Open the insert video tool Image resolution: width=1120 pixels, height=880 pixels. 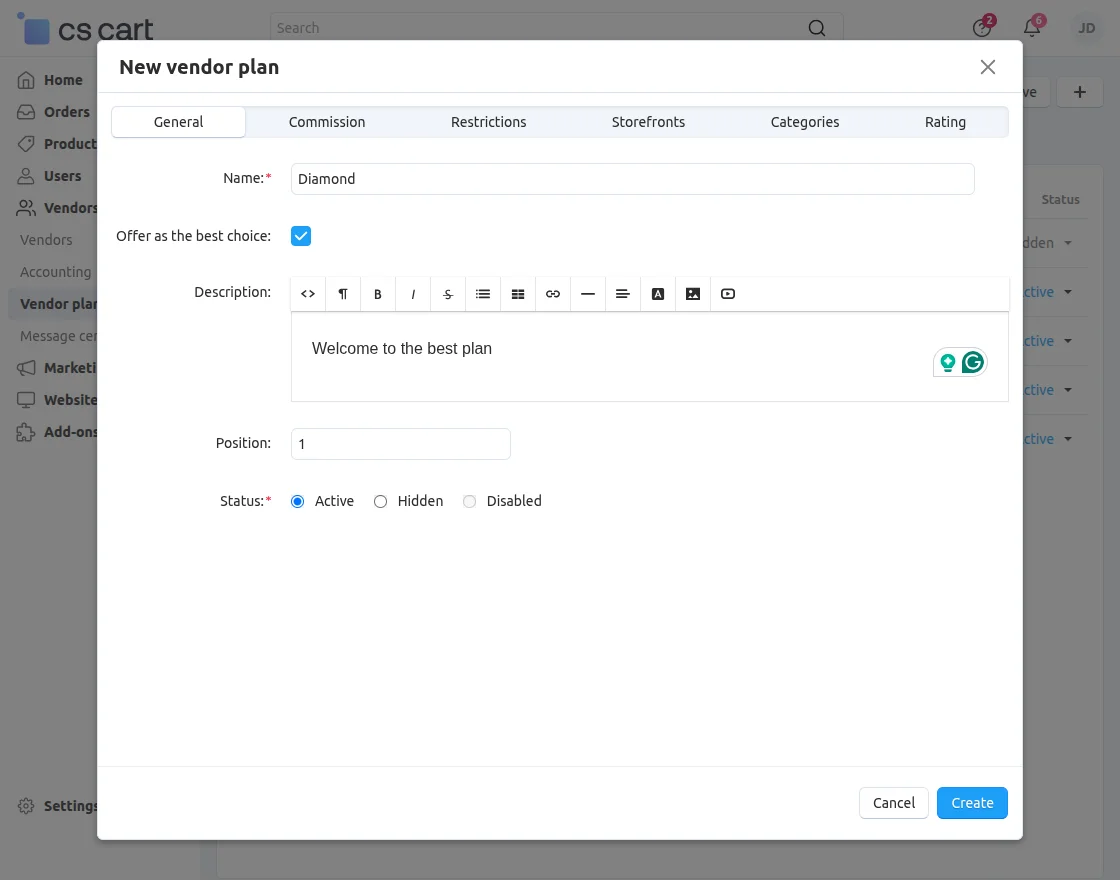727,293
